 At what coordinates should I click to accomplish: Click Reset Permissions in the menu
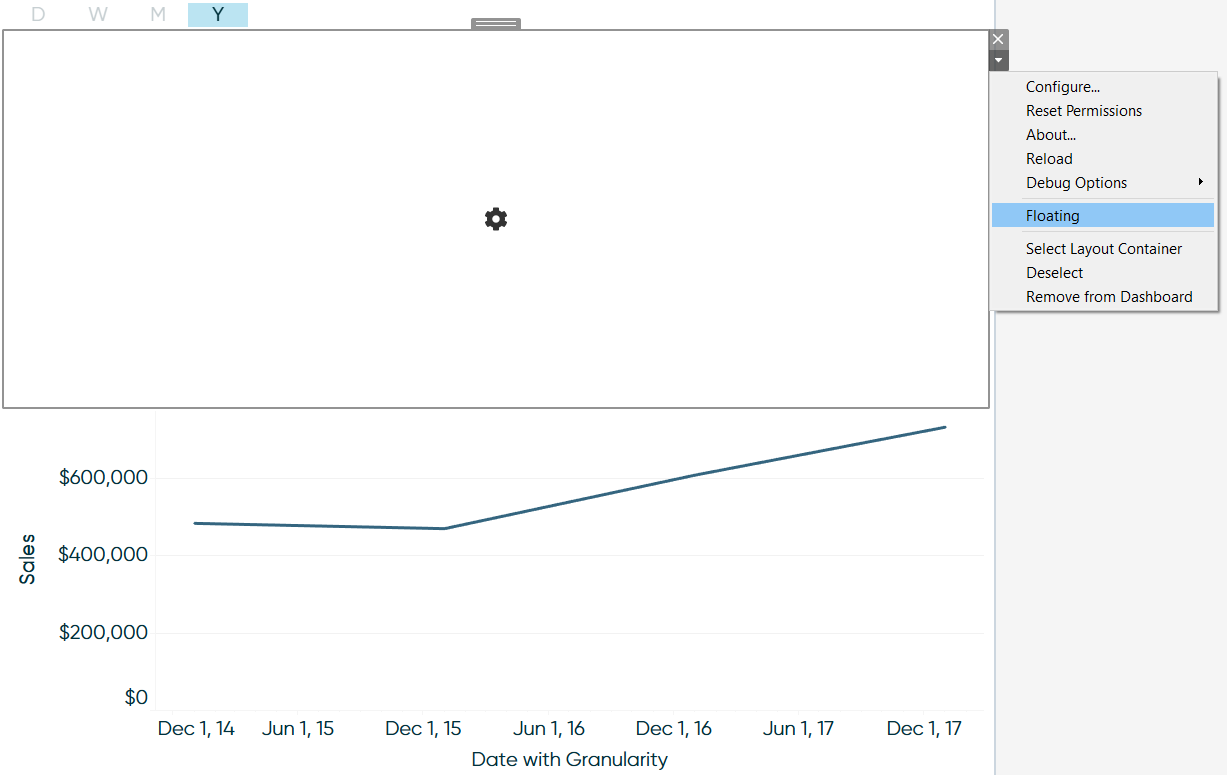pos(1084,110)
